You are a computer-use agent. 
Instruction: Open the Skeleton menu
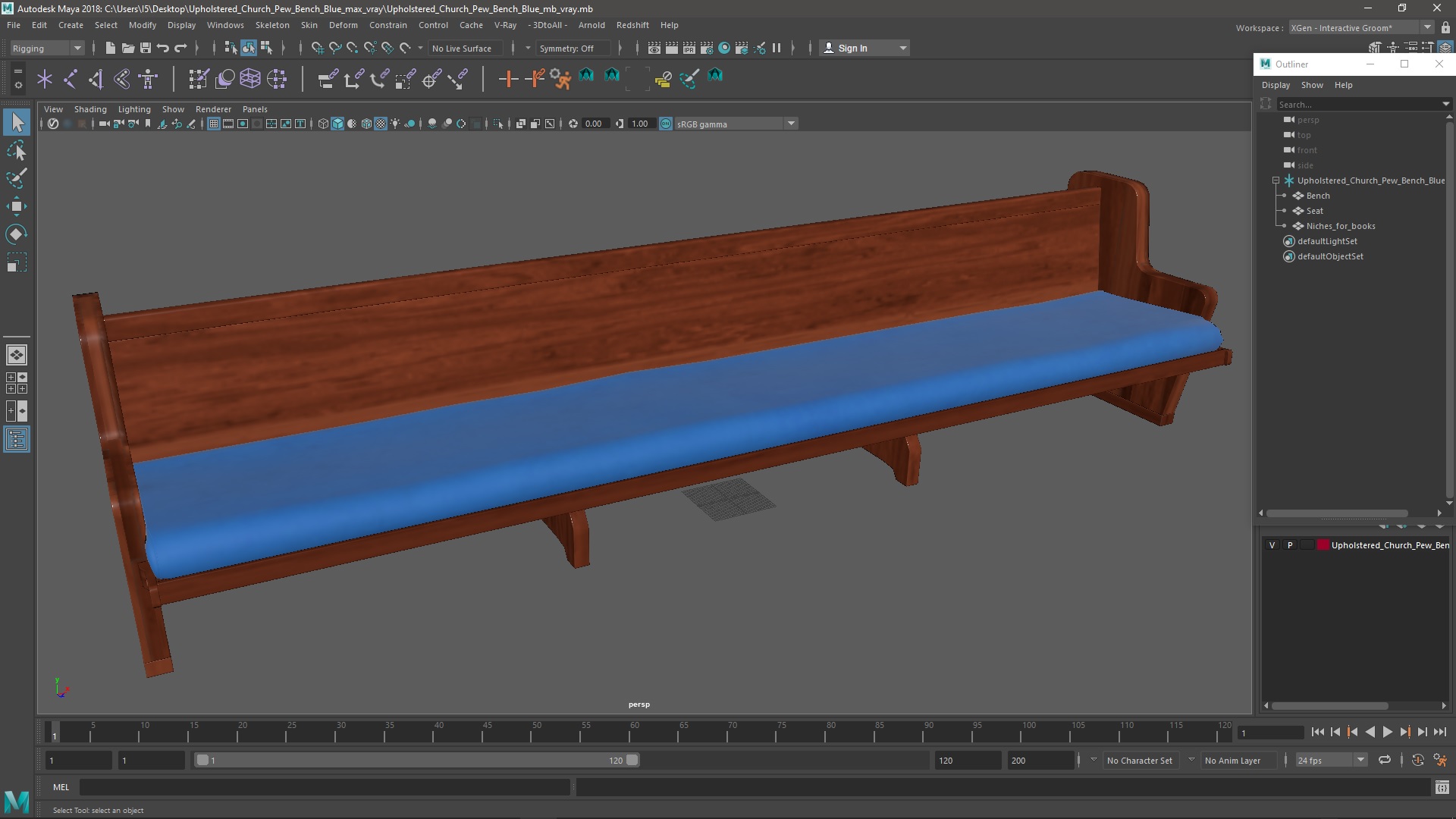271,25
